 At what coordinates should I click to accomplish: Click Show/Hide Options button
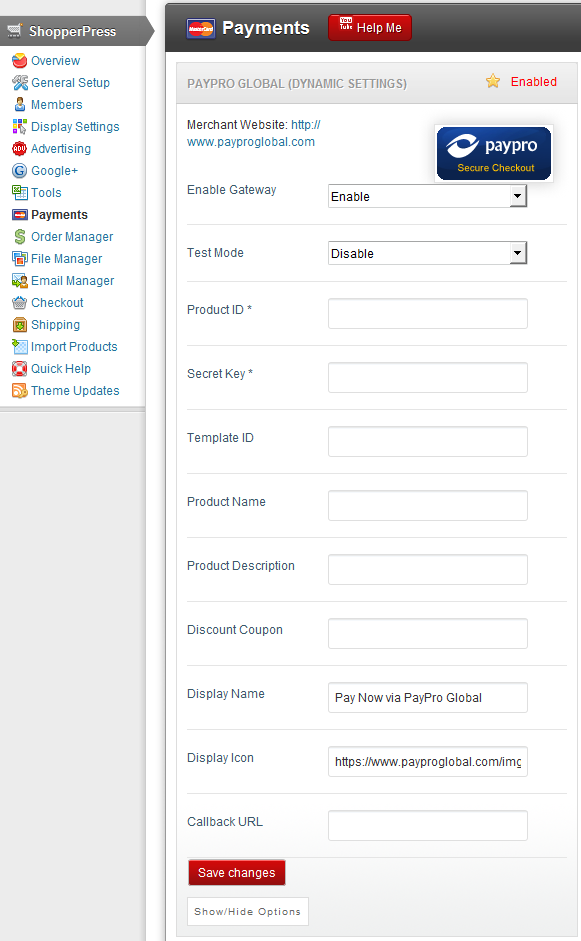point(248,912)
